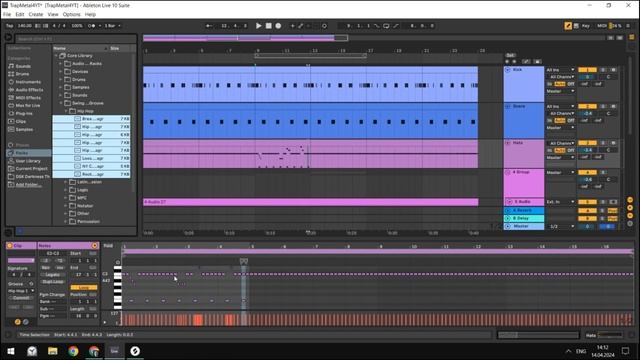640x360 pixels.
Task: Open Current Project in Places
Action: point(31,169)
